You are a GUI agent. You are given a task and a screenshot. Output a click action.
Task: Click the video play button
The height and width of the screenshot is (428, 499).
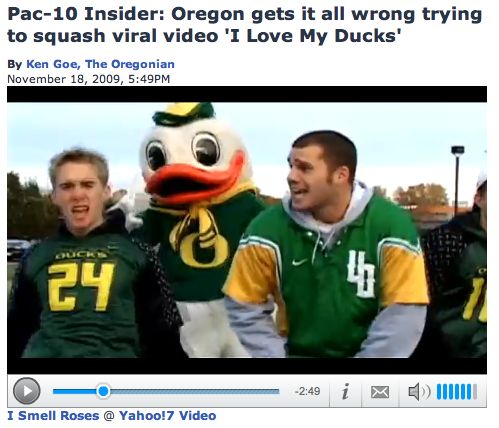27,391
